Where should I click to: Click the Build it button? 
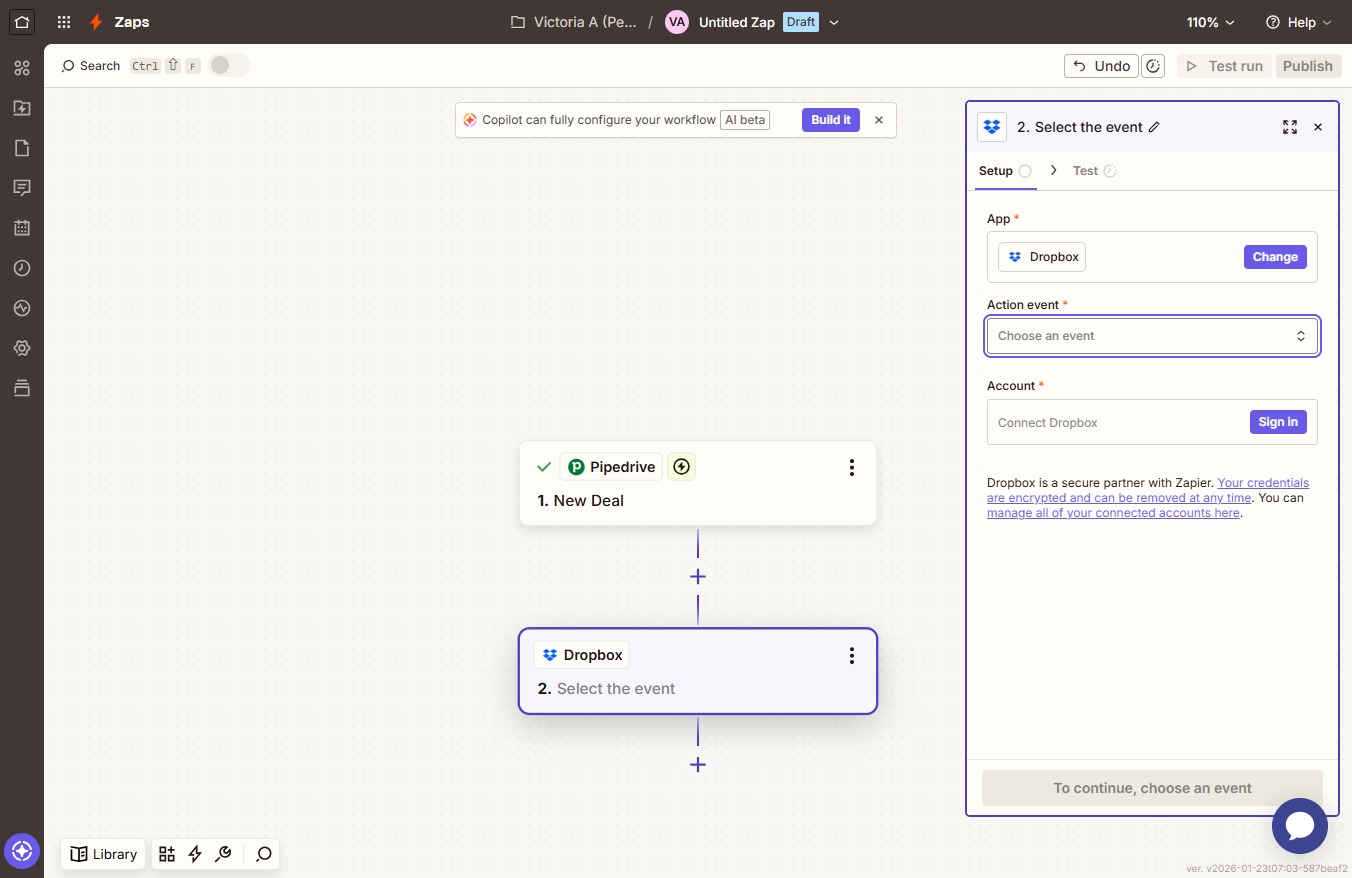point(831,120)
